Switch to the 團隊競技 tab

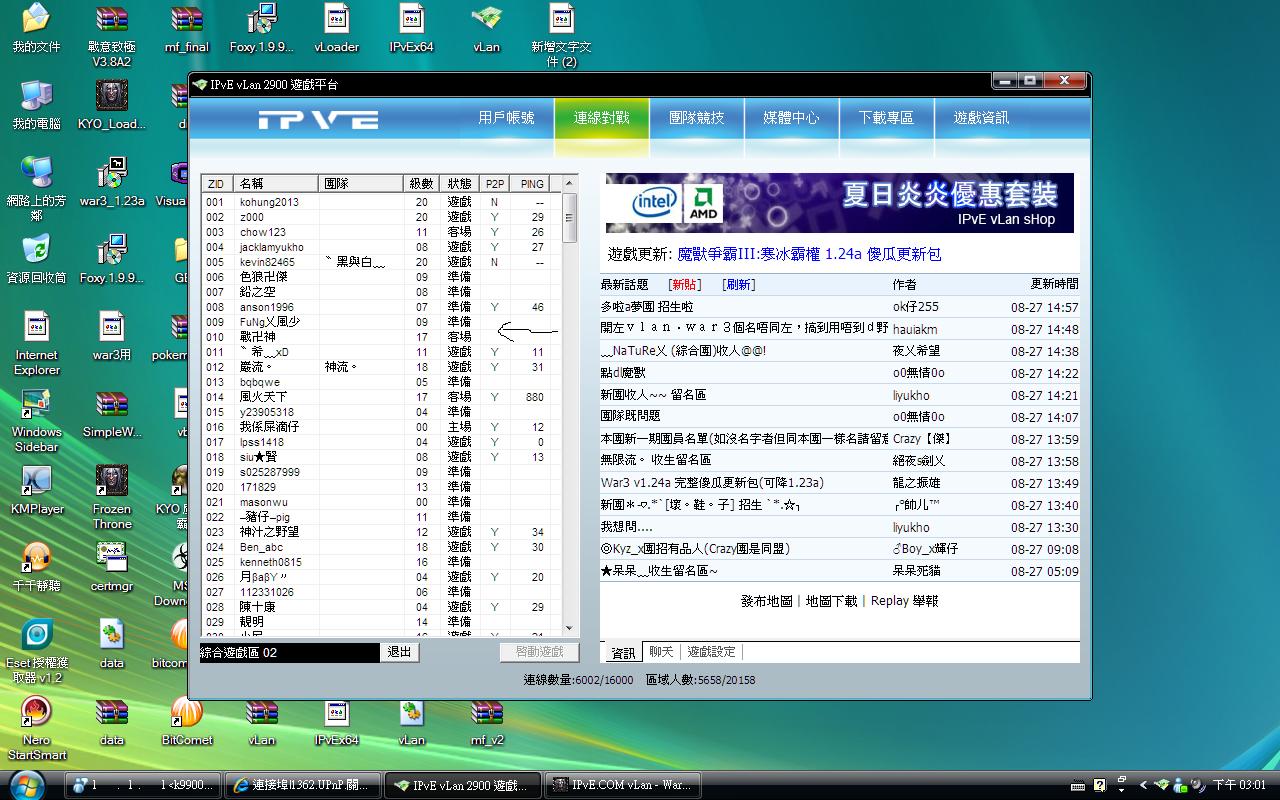click(696, 118)
